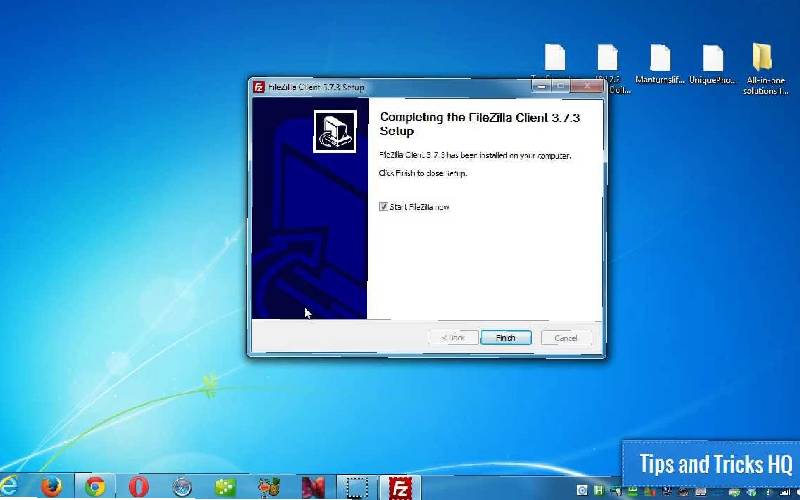Launch Opera browser from the taskbar
Screen dimensions: 800x500
[x=138, y=487]
